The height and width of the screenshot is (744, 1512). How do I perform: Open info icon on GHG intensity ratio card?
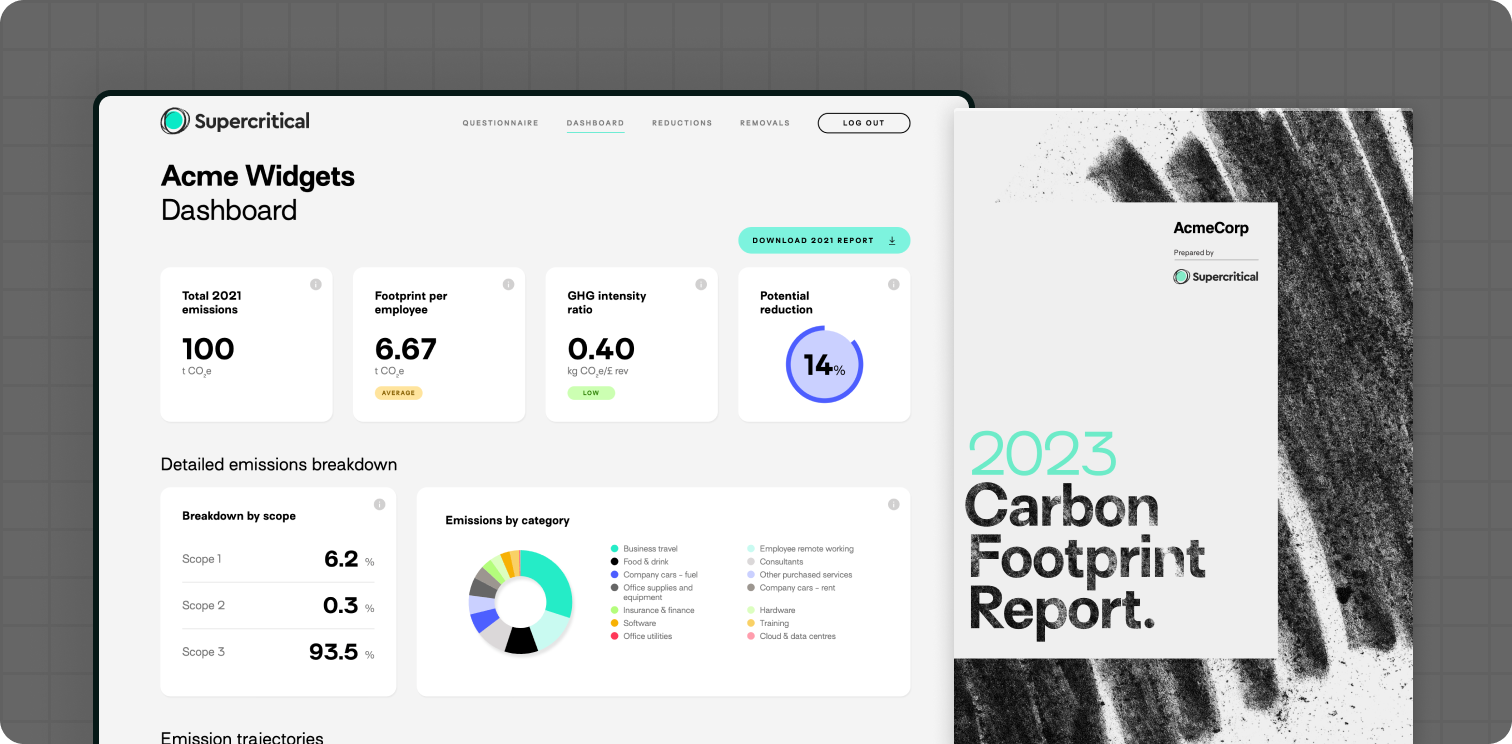tap(701, 285)
